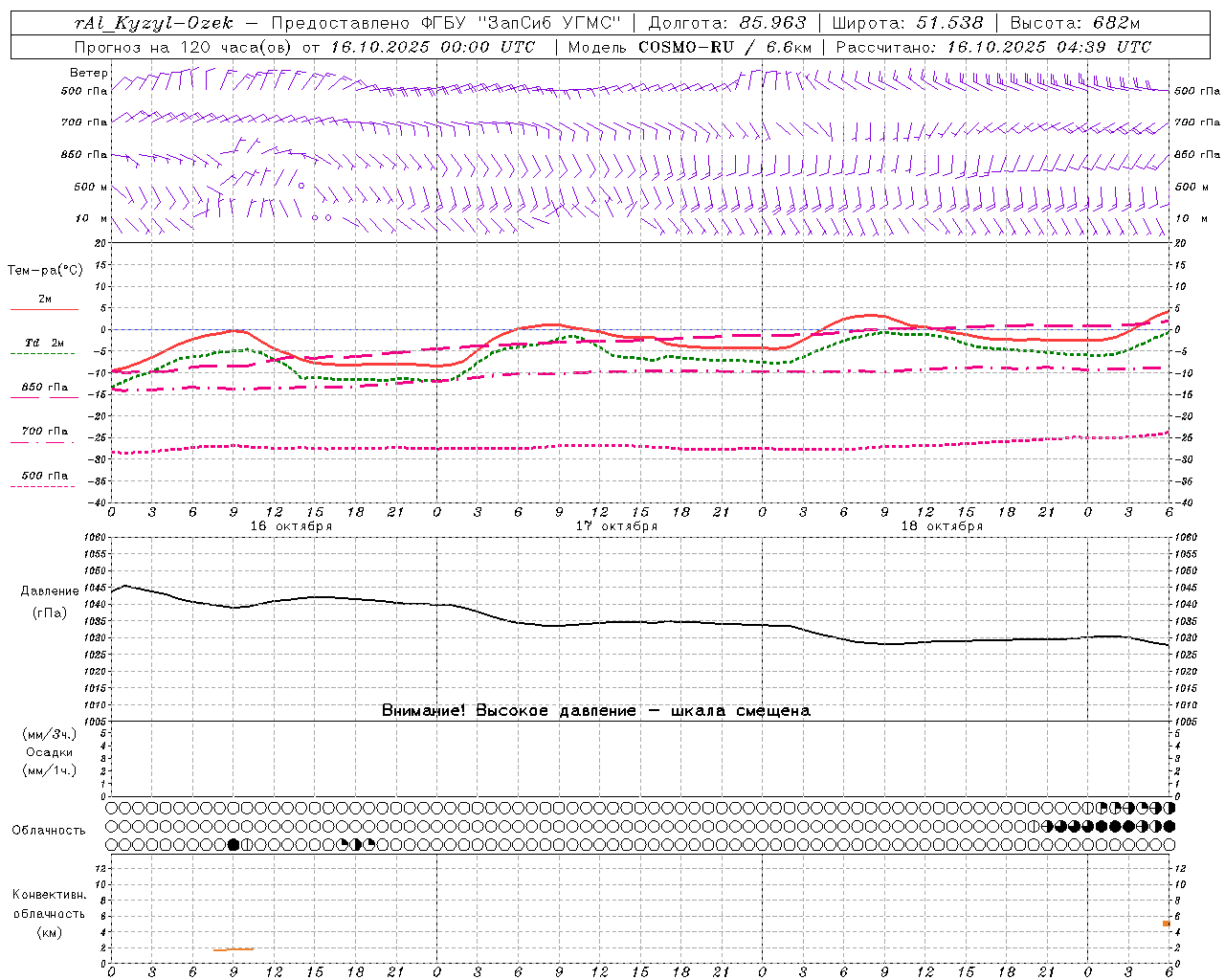Click the orange convective marker at chart's right edge

click(x=1167, y=924)
